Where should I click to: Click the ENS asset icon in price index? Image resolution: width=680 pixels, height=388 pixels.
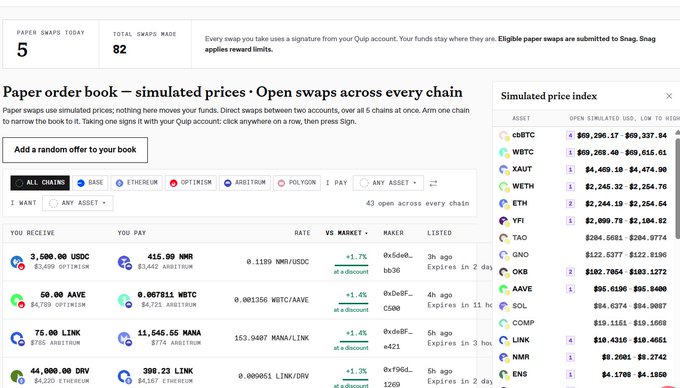(x=504, y=375)
